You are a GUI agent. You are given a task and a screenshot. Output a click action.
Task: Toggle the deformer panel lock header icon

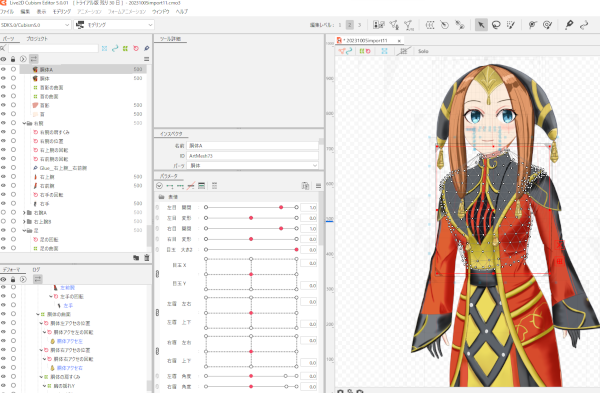tap(13, 279)
